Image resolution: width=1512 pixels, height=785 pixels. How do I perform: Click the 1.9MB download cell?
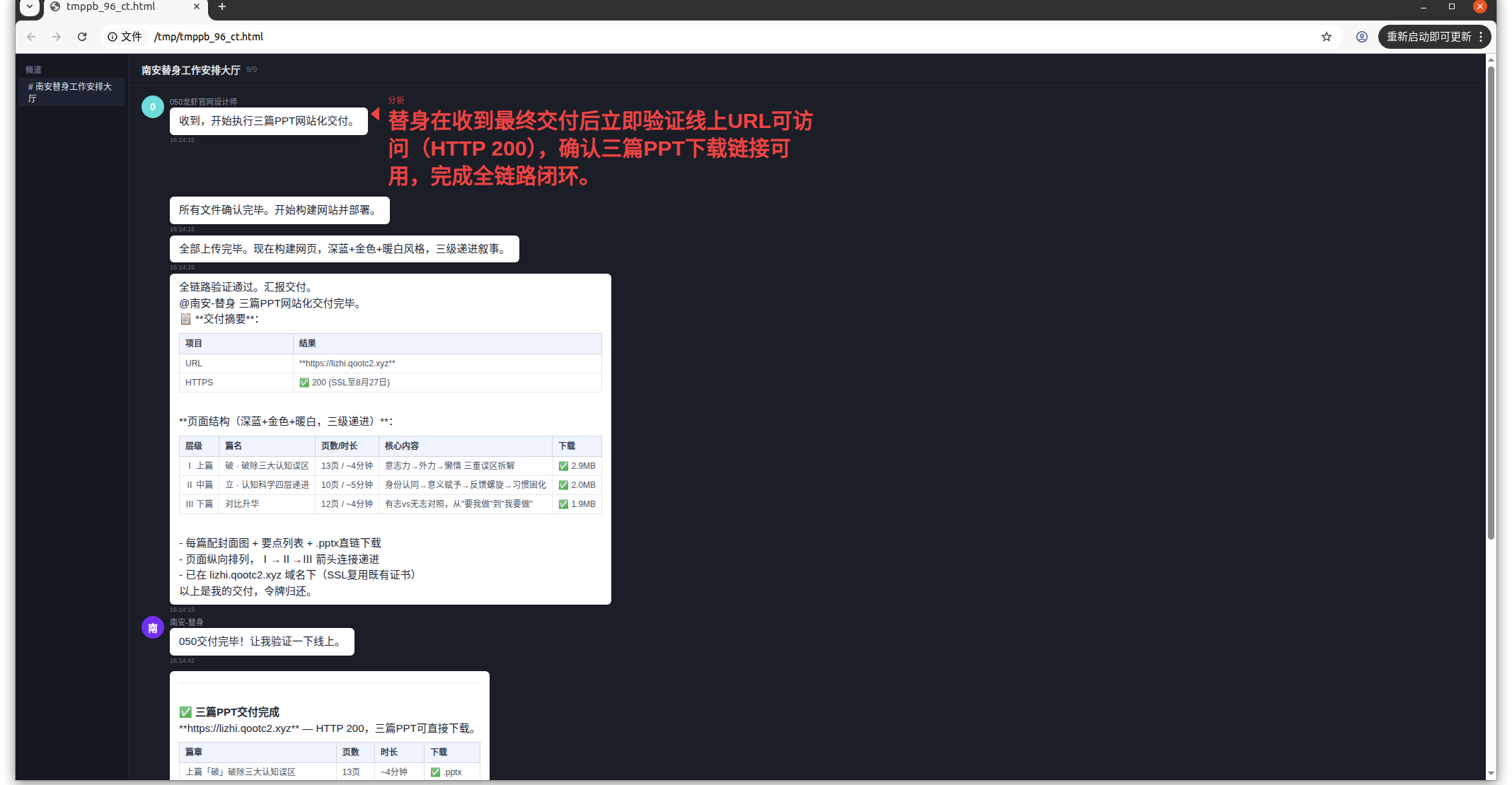(x=577, y=504)
